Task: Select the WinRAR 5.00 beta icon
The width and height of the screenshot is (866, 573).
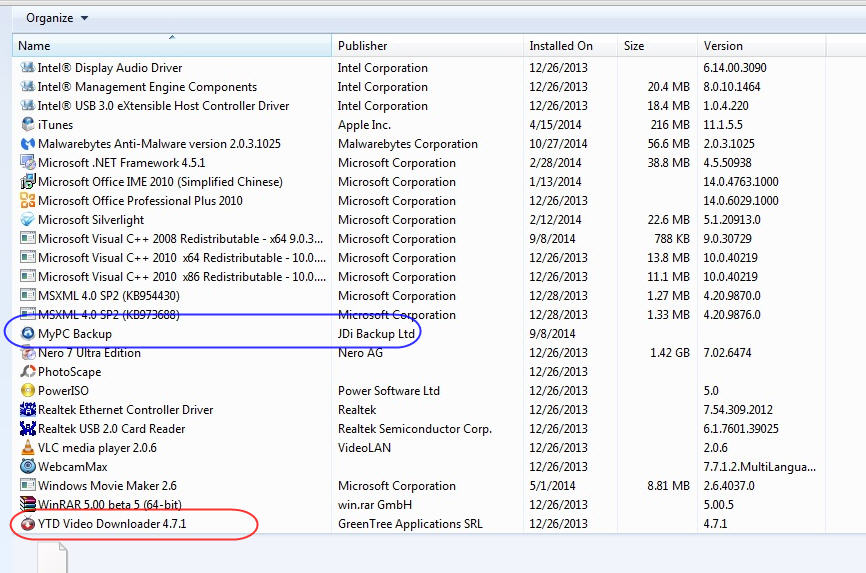Action: pyautogui.click(x=28, y=504)
